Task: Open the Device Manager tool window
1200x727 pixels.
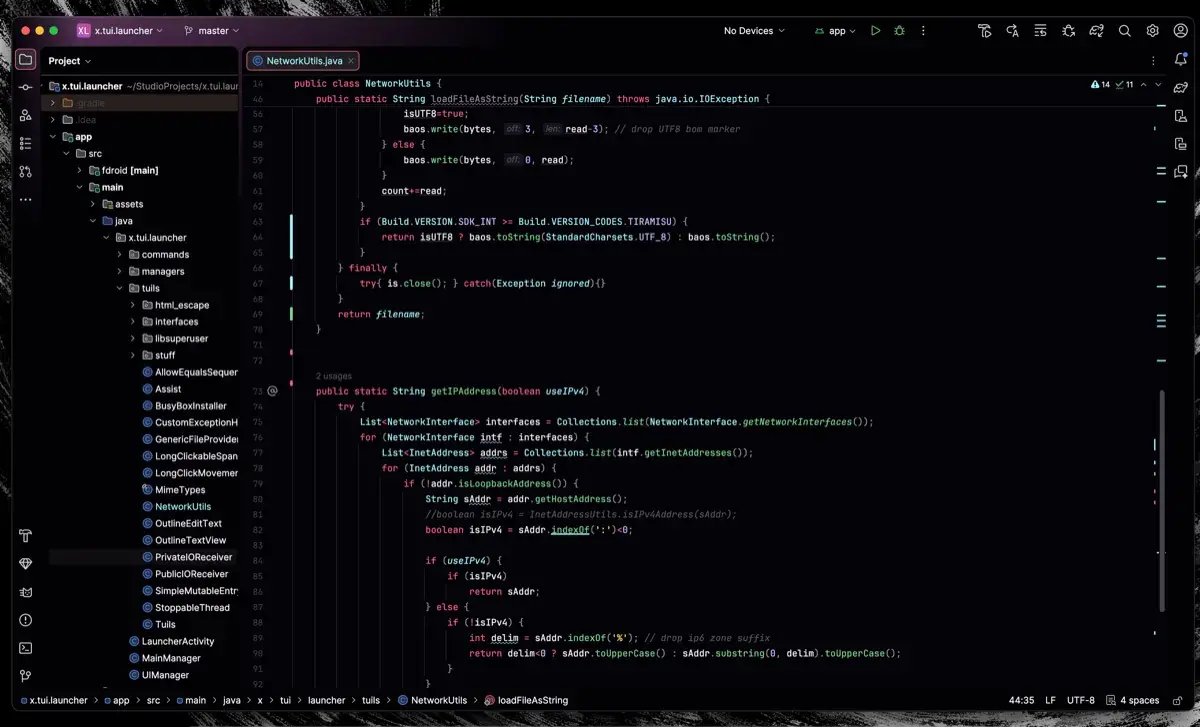Action: [1180, 116]
